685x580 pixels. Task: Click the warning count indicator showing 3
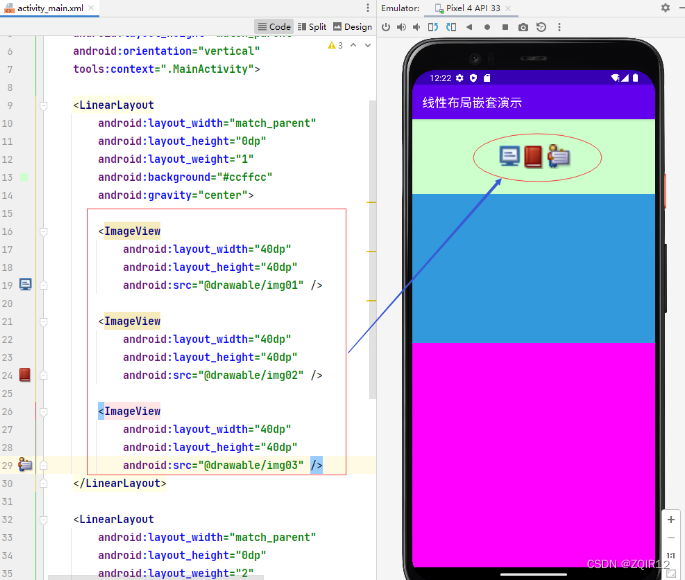click(335, 45)
